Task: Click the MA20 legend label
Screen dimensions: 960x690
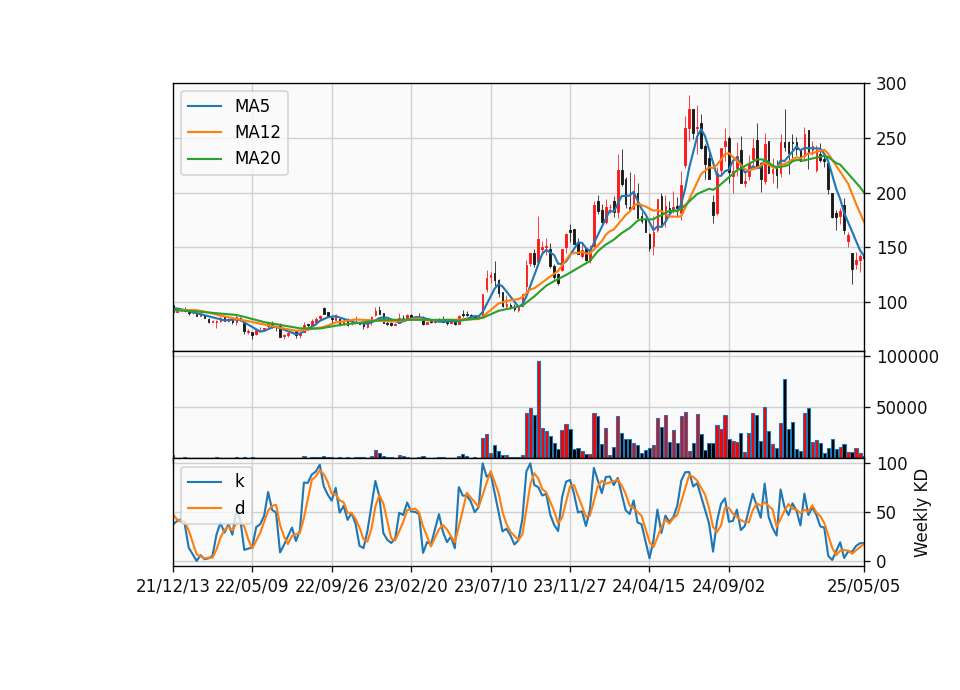Action: coord(257,158)
